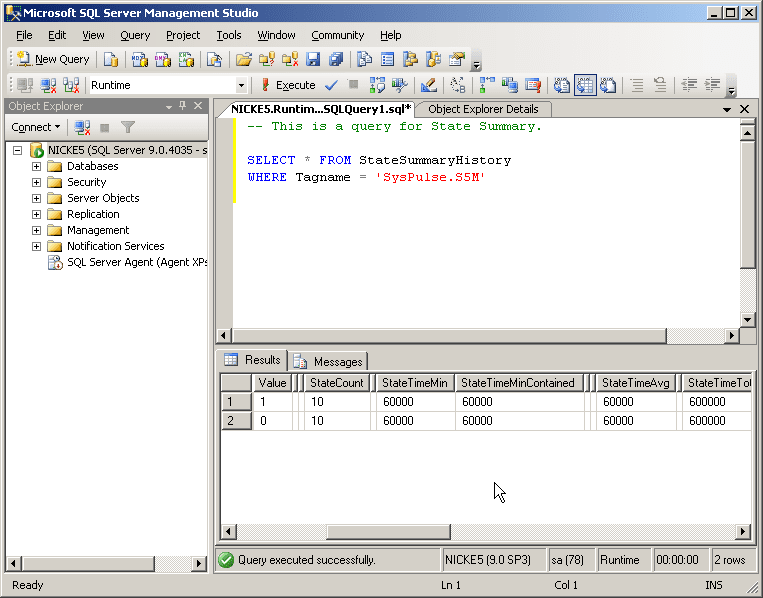The image size is (763, 598).
Task: Switch output to Results to Text
Action: coord(562,85)
